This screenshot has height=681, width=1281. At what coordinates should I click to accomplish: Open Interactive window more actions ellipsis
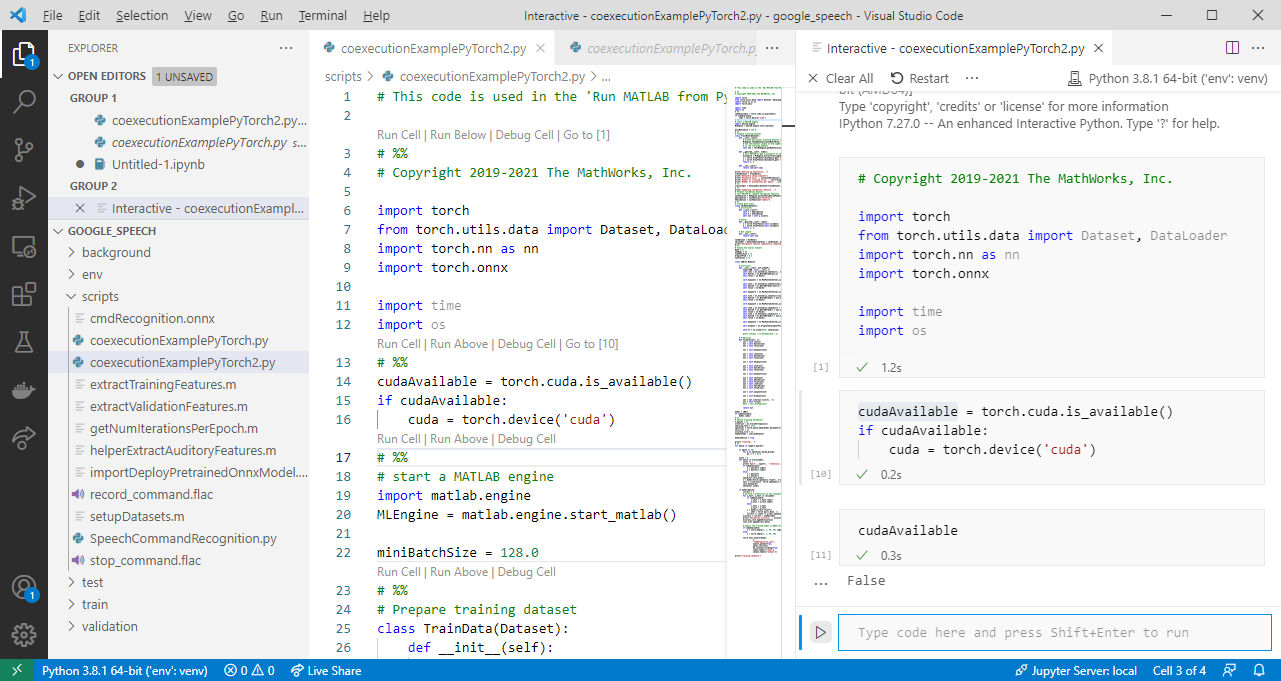[x=1258, y=48]
